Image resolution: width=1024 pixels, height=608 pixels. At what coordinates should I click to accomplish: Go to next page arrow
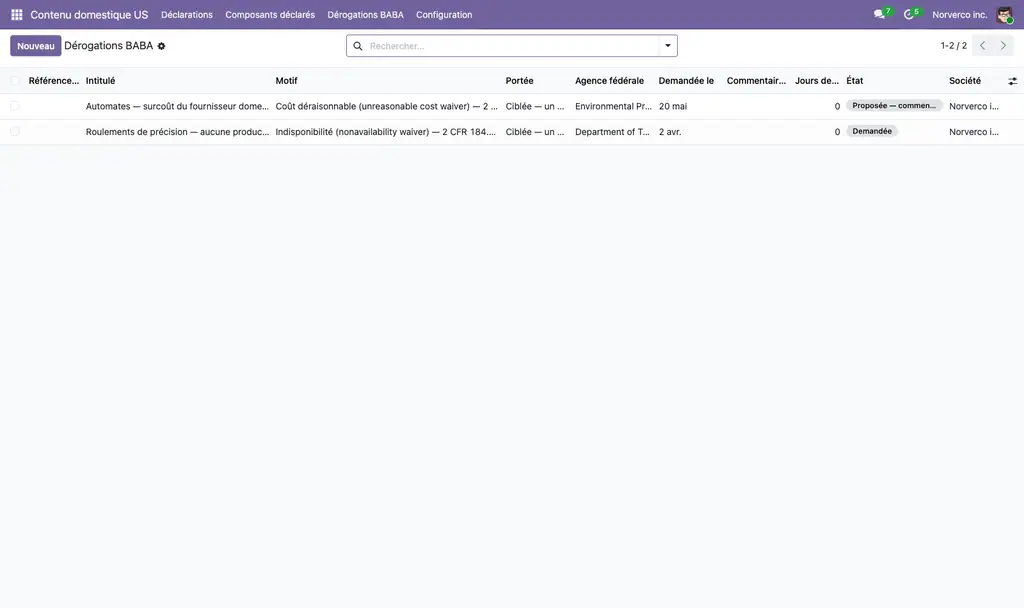1003,46
